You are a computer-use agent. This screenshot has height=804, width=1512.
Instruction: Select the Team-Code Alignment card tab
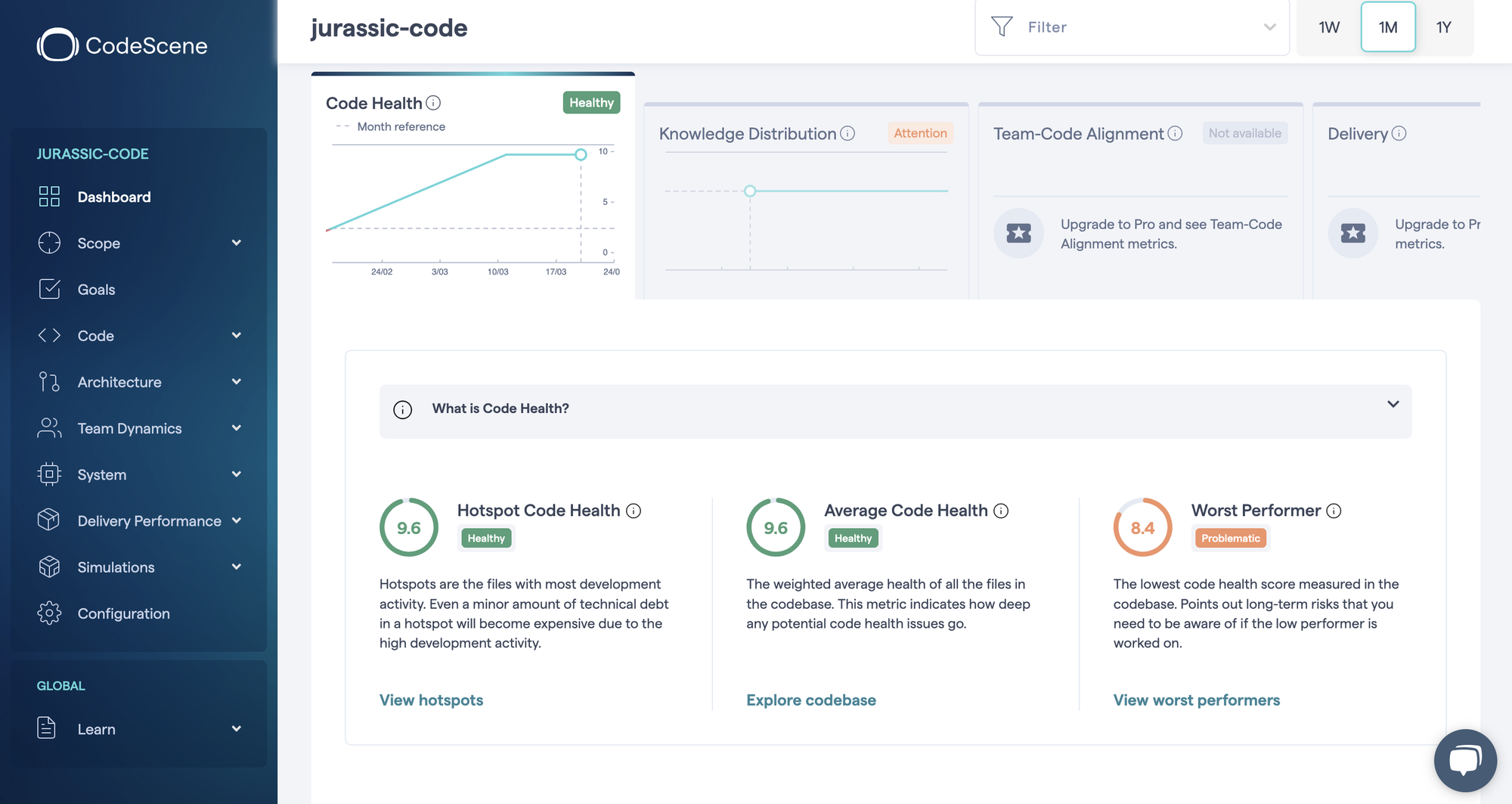click(x=1140, y=200)
